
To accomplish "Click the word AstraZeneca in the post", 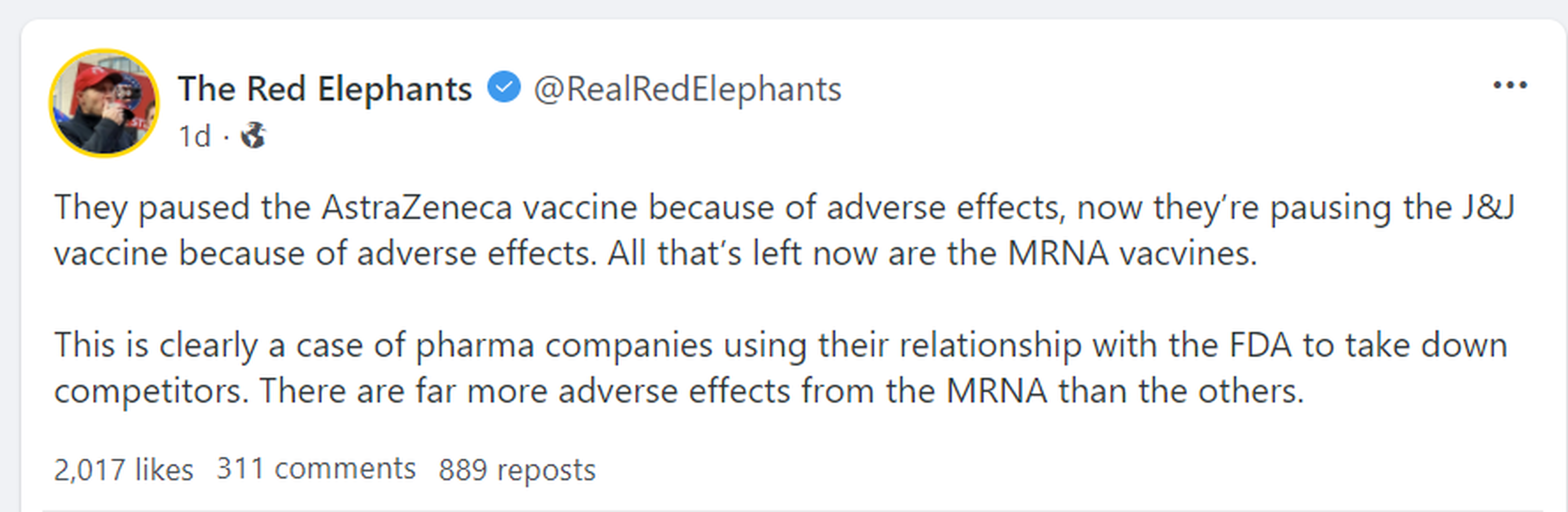I will 416,208.
